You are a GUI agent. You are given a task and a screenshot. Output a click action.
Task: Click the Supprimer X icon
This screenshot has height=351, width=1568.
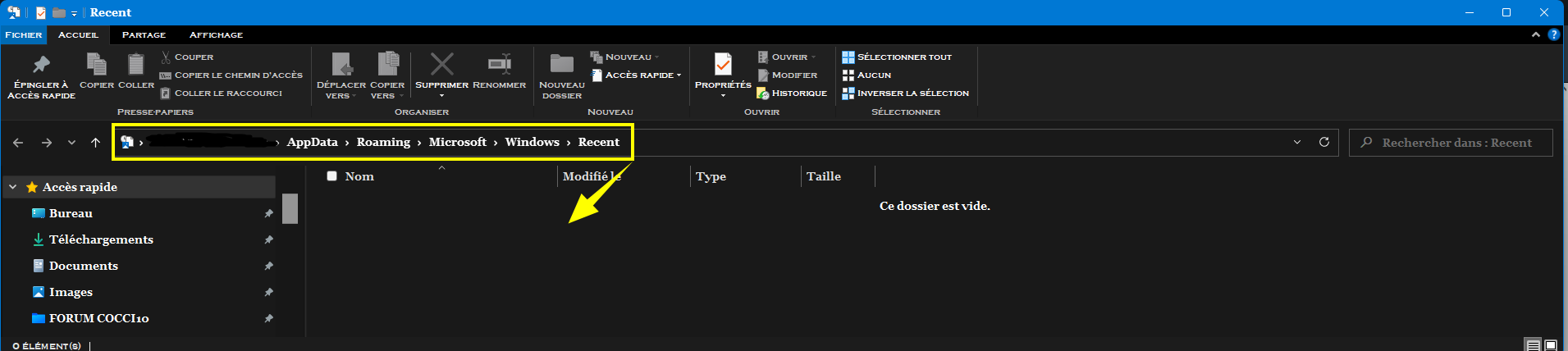click(441, 64)
